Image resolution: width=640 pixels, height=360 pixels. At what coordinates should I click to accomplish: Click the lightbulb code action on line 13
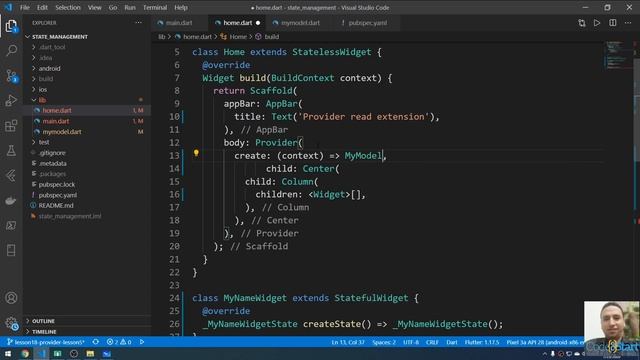pyautogui.click(x=196, y=153)
